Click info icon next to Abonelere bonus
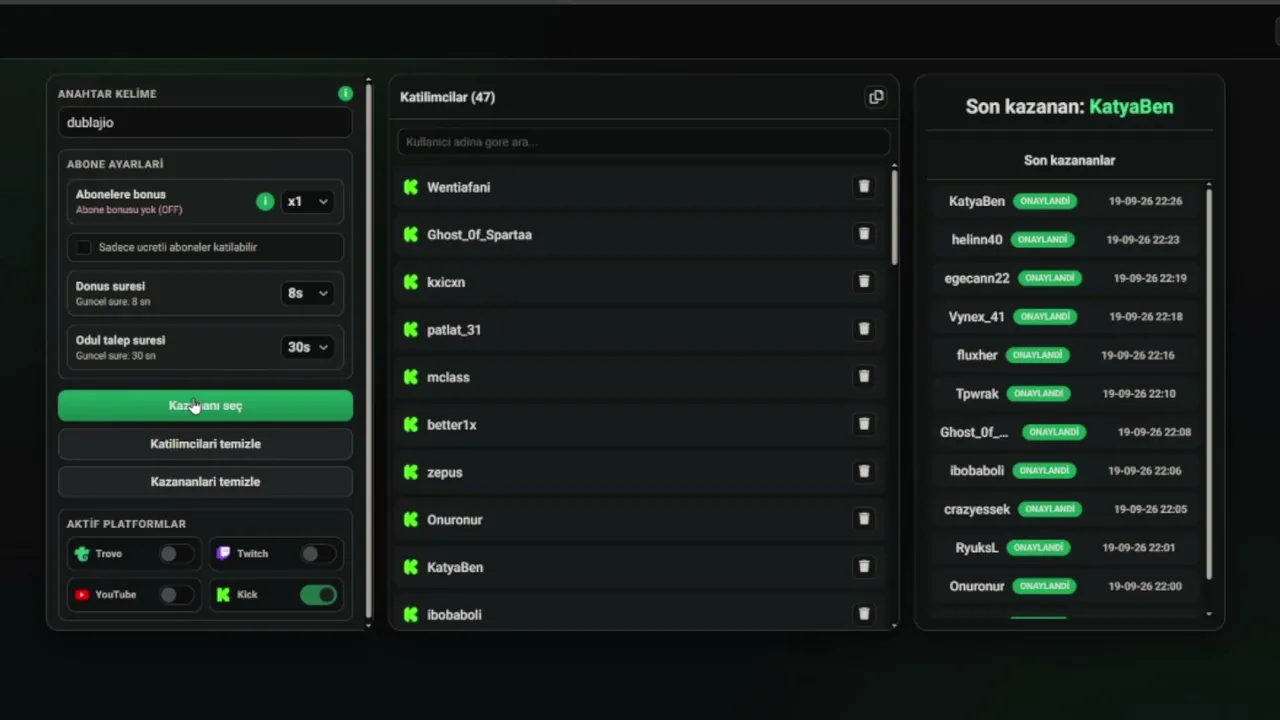This screenshot has width=1280, height=720. [265, 201]
